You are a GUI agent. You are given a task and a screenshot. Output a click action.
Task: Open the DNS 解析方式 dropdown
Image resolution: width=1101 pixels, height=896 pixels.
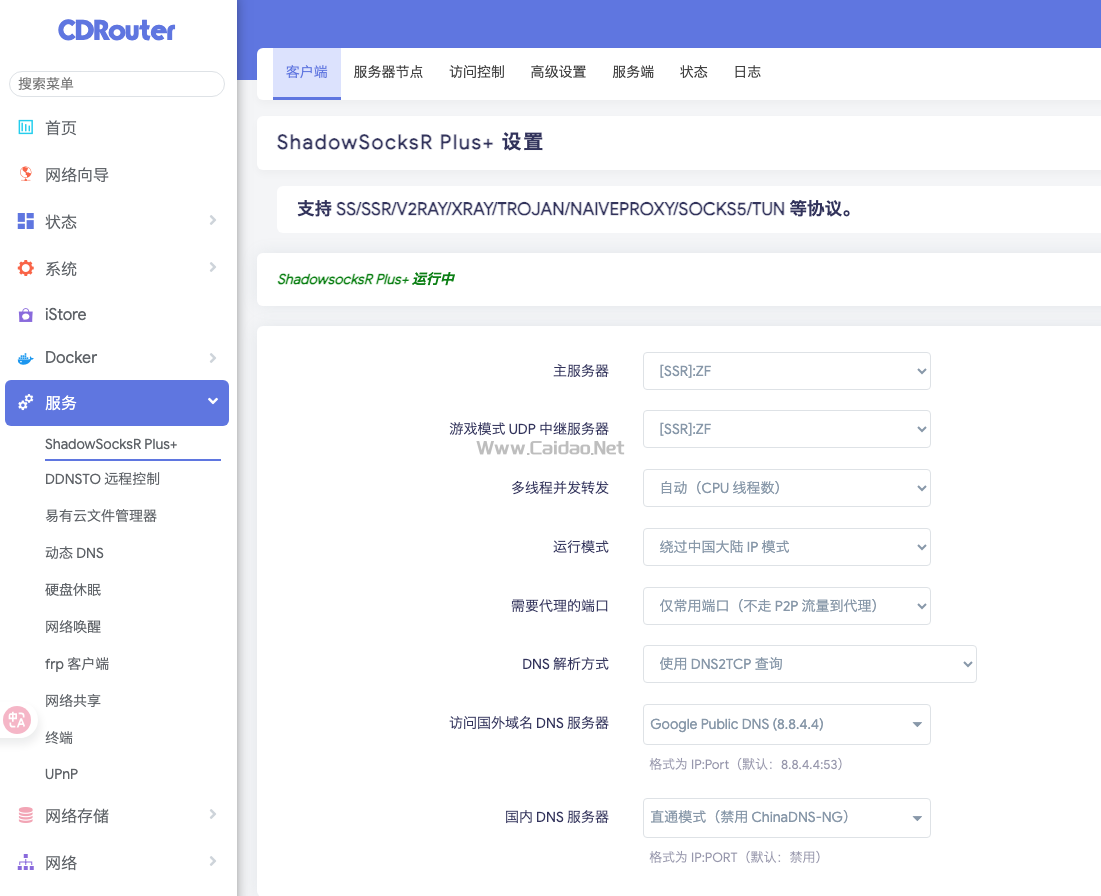tap(809, 664)
